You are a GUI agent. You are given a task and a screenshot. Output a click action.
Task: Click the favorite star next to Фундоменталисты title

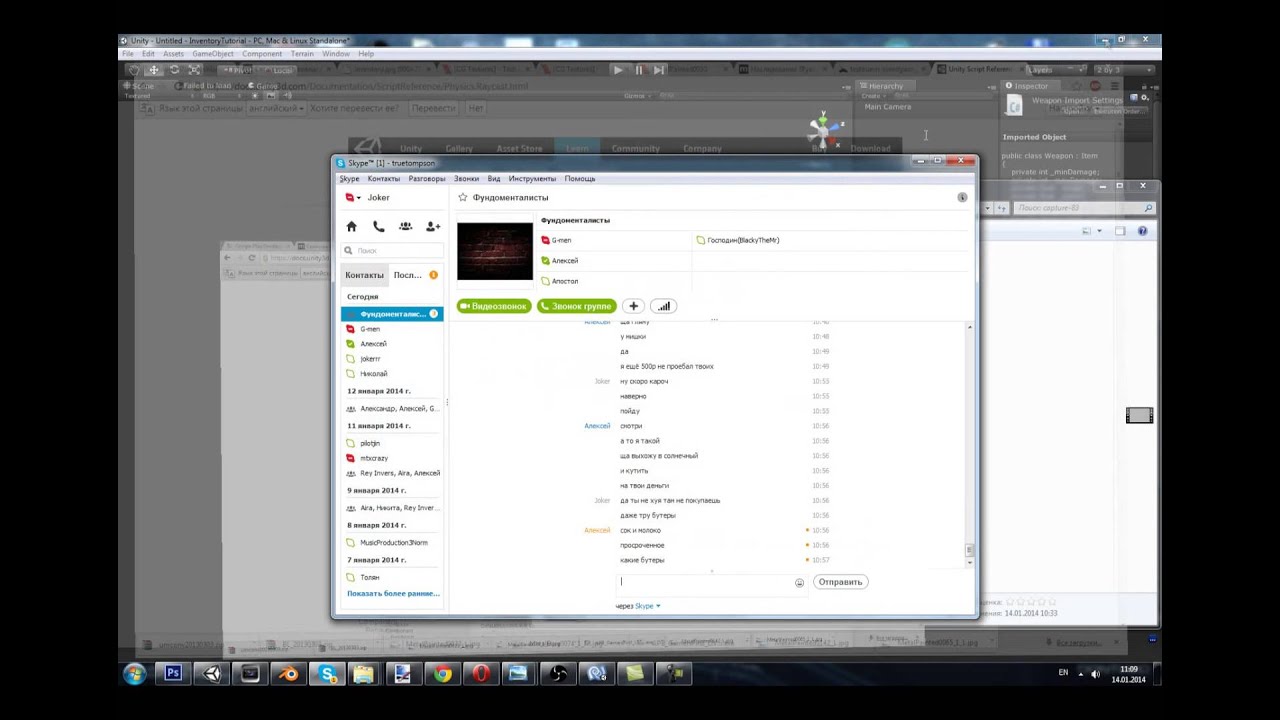463,198
